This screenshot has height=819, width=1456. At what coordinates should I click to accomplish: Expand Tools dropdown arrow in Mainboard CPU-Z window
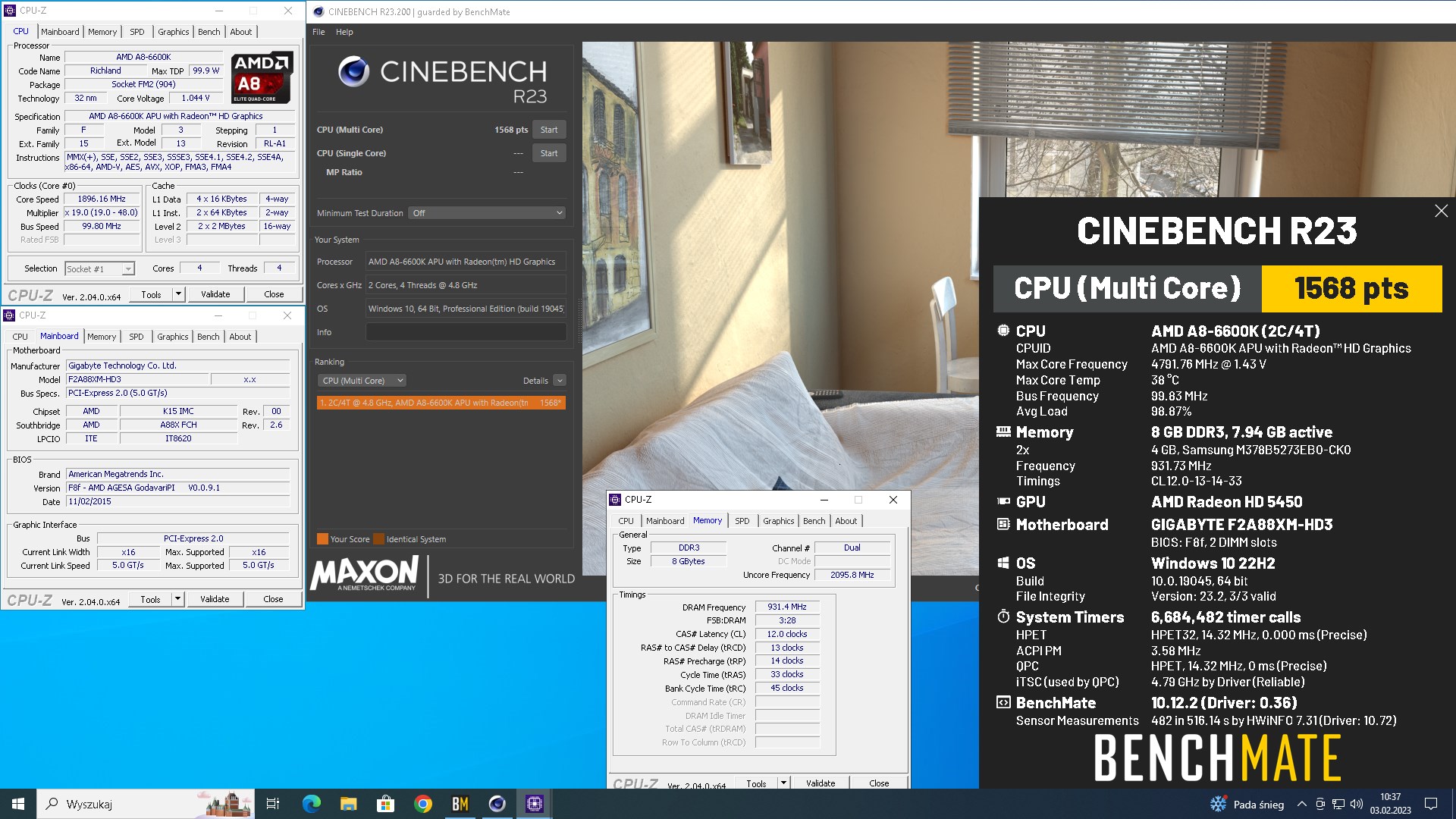click(x=178, y=599)
